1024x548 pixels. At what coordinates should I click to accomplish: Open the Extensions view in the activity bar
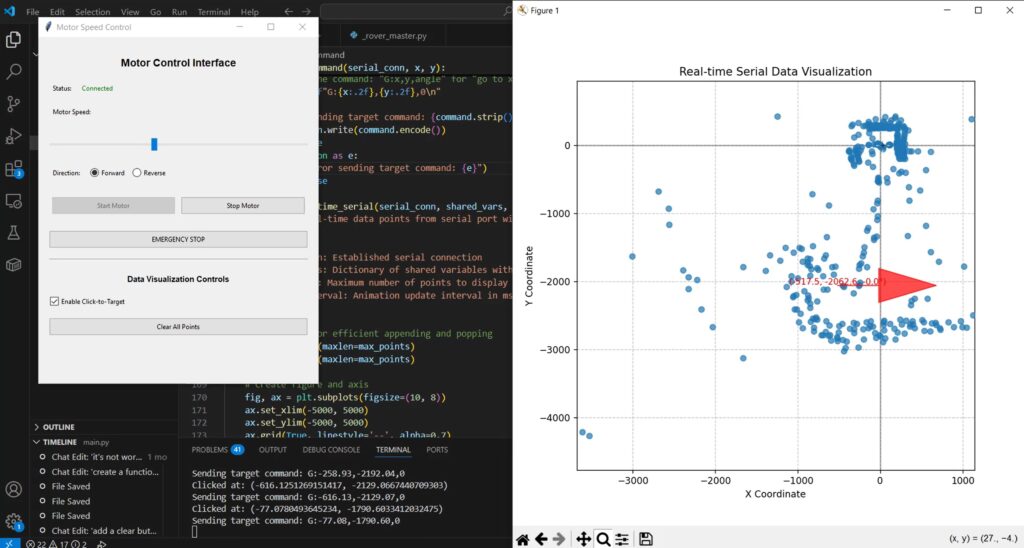click(x=14, y=168)
